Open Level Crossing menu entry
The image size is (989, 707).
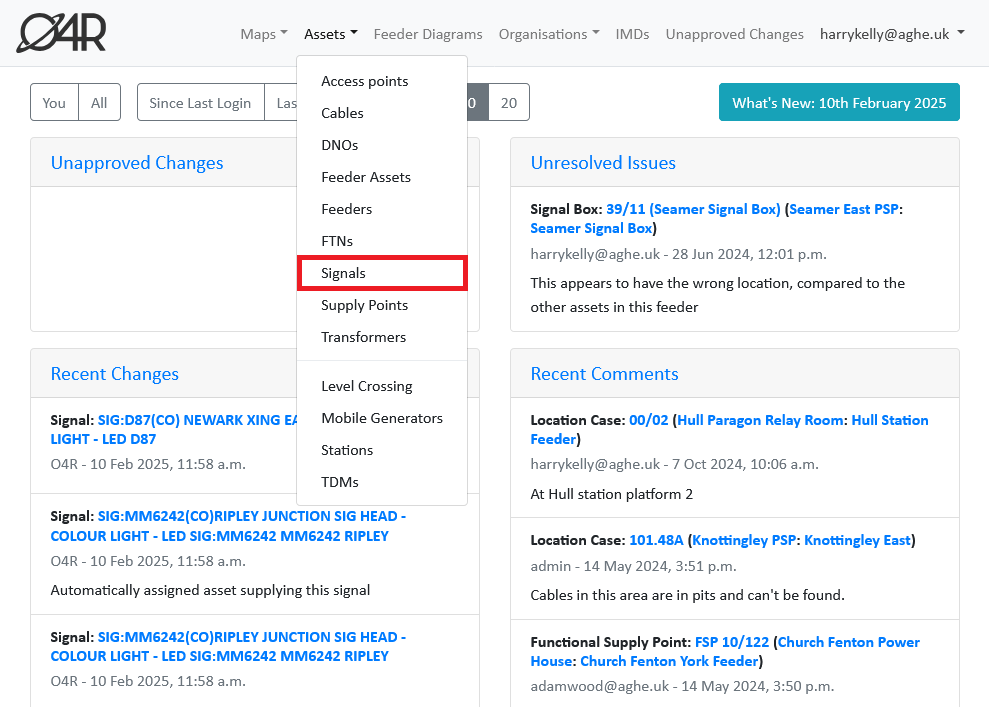pyautogui.click(x=382, y=386)
